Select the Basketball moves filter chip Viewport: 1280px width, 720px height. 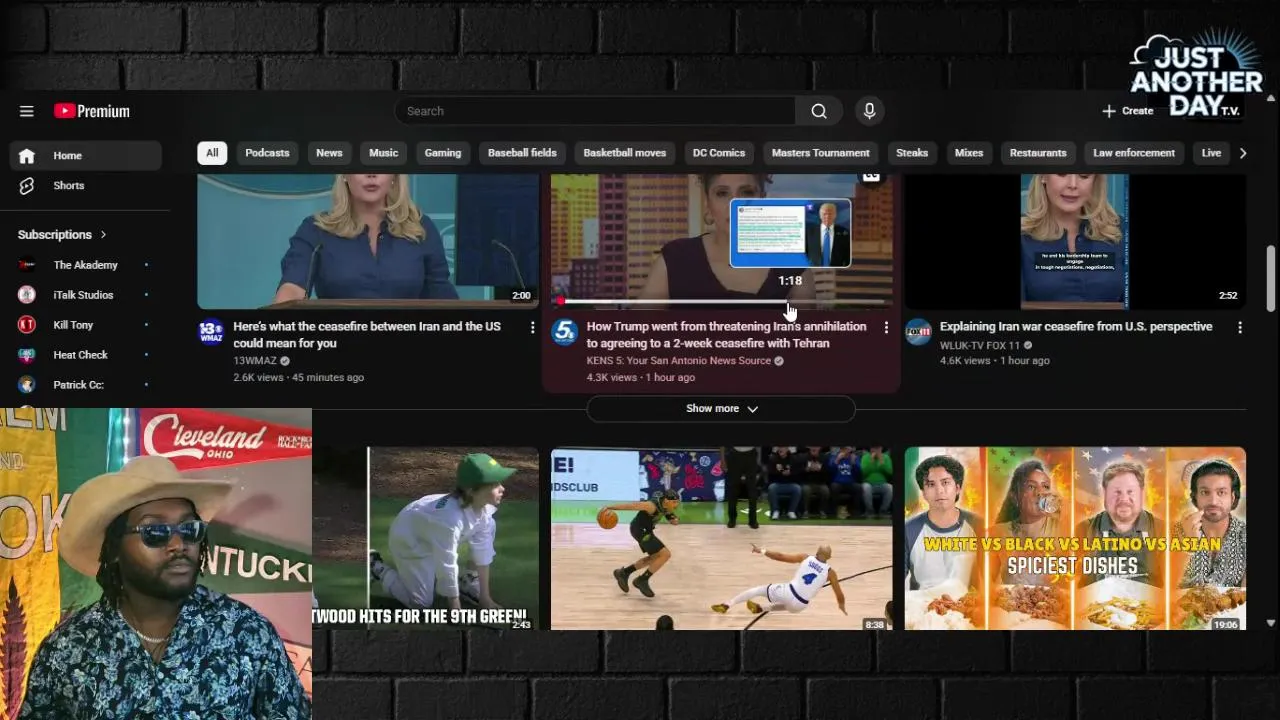pos(624,153)
